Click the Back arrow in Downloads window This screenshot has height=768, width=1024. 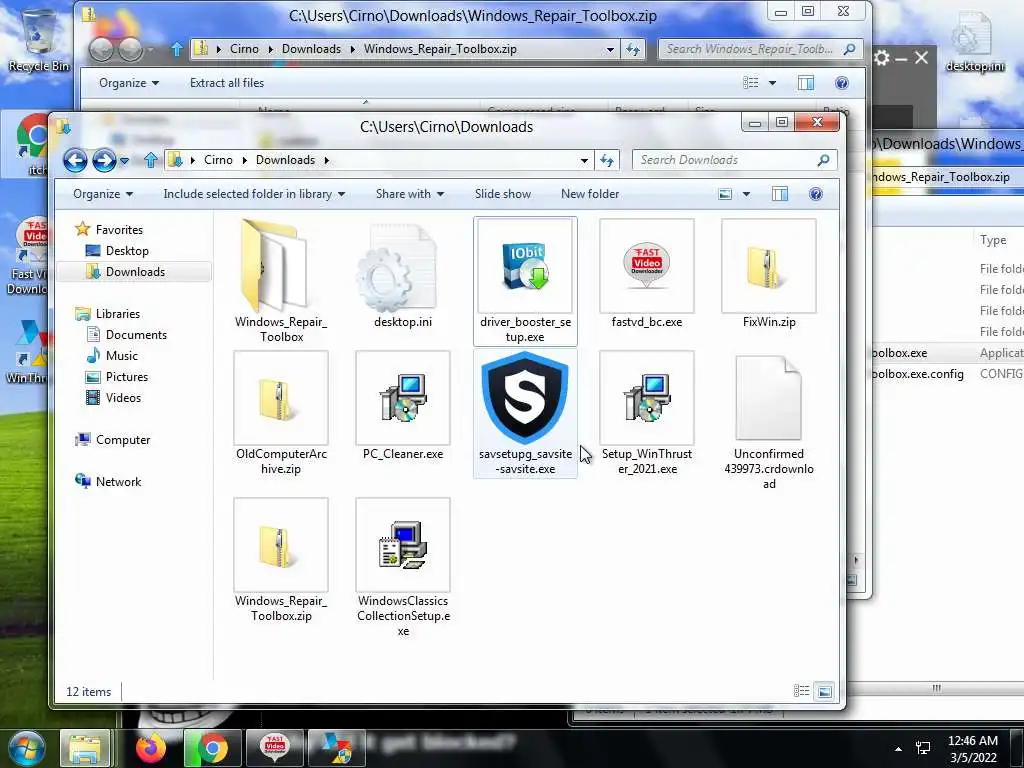[75, 160]
